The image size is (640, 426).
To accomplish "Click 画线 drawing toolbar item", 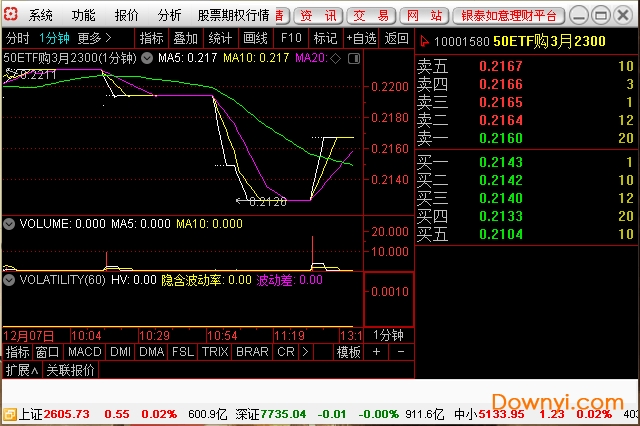I will pyautogui.click(x=256, y=39).
